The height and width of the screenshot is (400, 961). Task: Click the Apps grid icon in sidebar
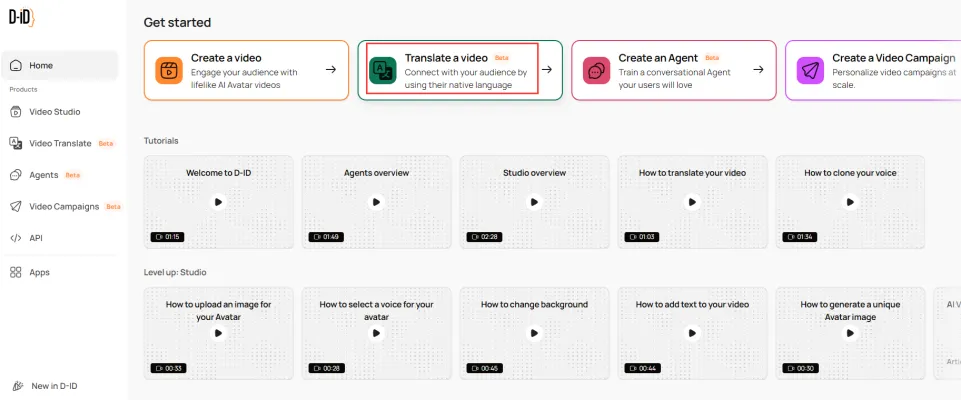[x=16, y=272]
